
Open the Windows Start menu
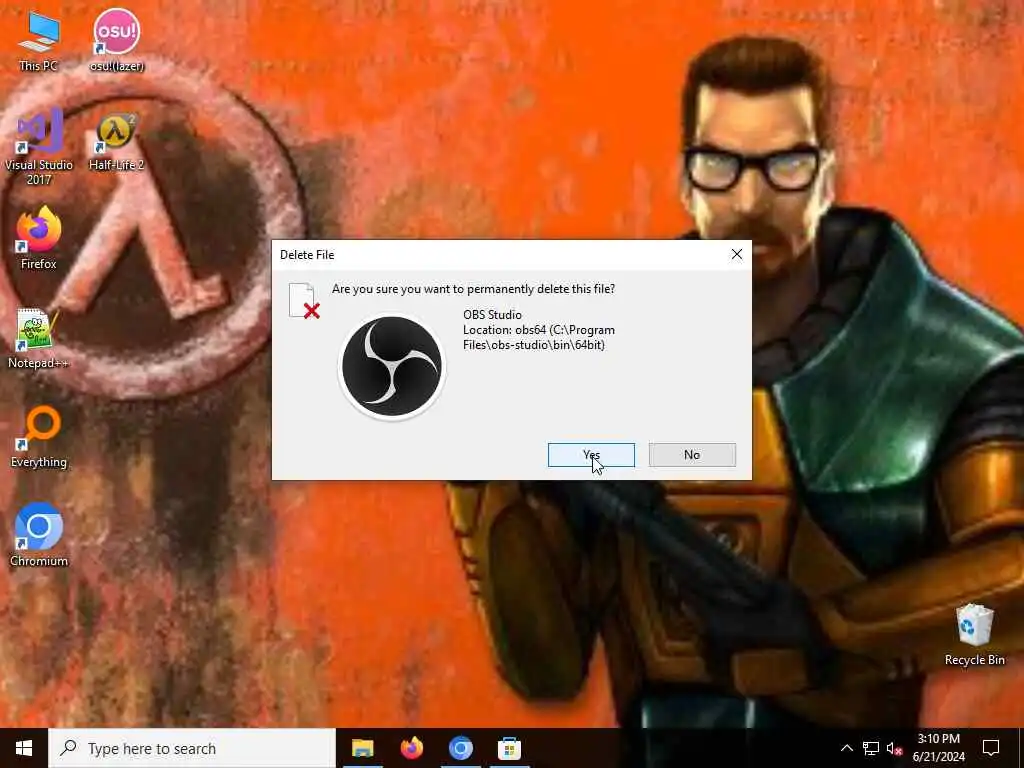click(24, 748)
